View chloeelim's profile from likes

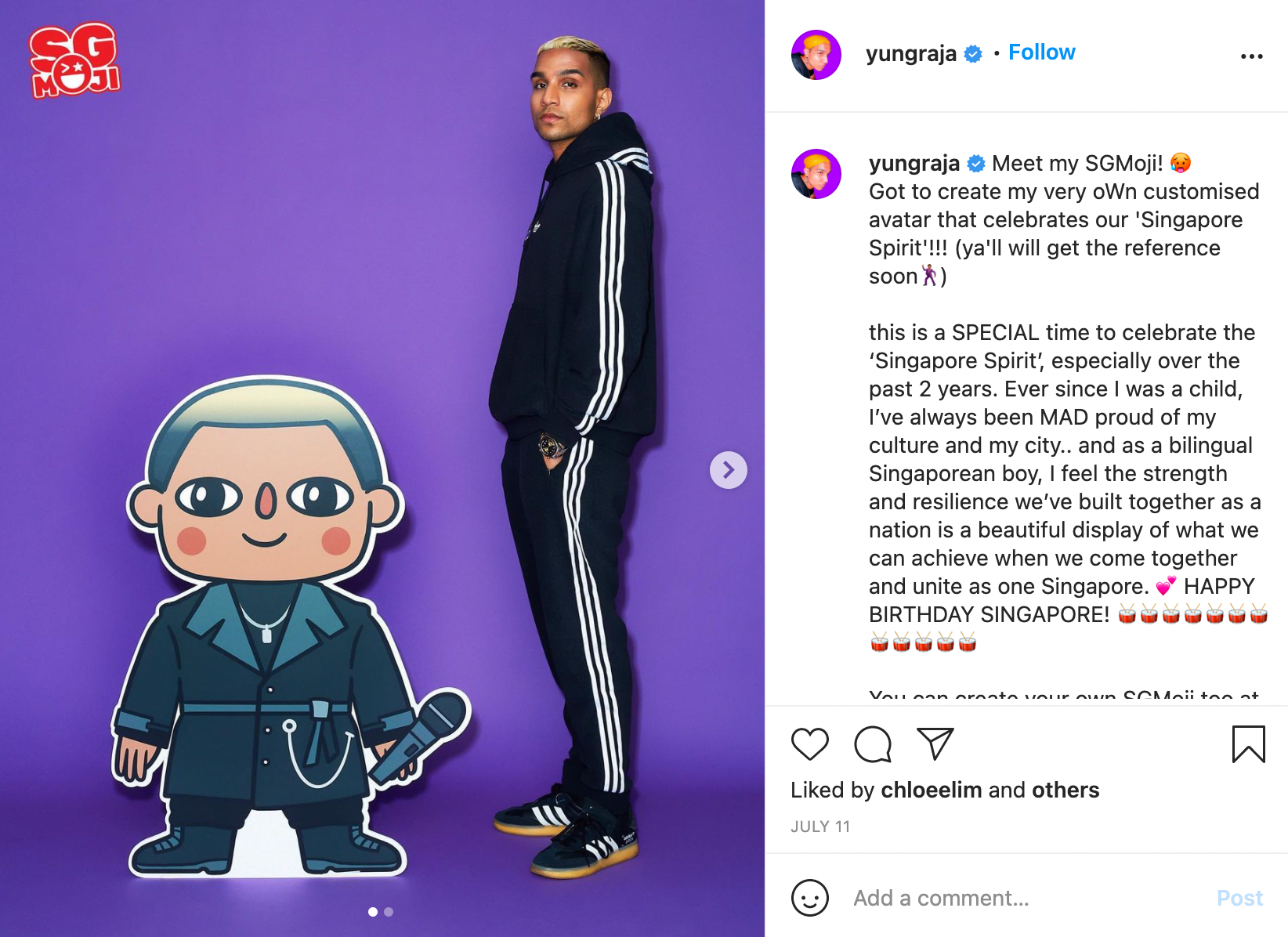(x=931, y=790)
